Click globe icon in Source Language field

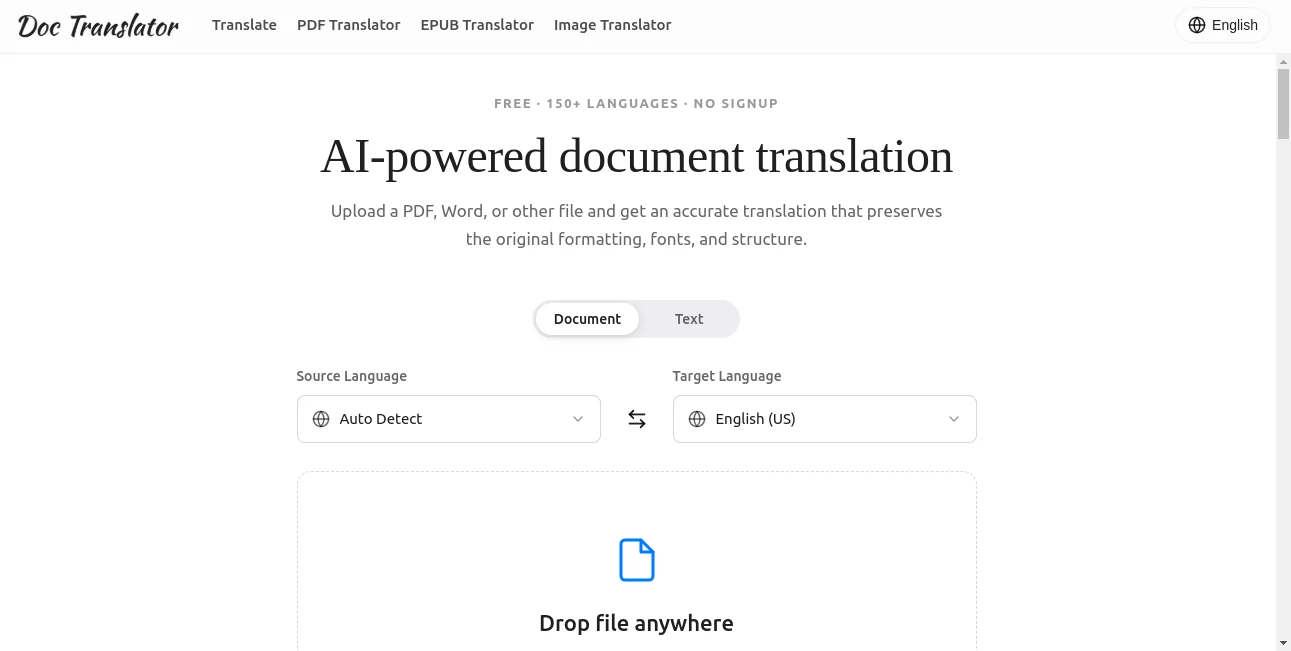[x=321, y=419]
